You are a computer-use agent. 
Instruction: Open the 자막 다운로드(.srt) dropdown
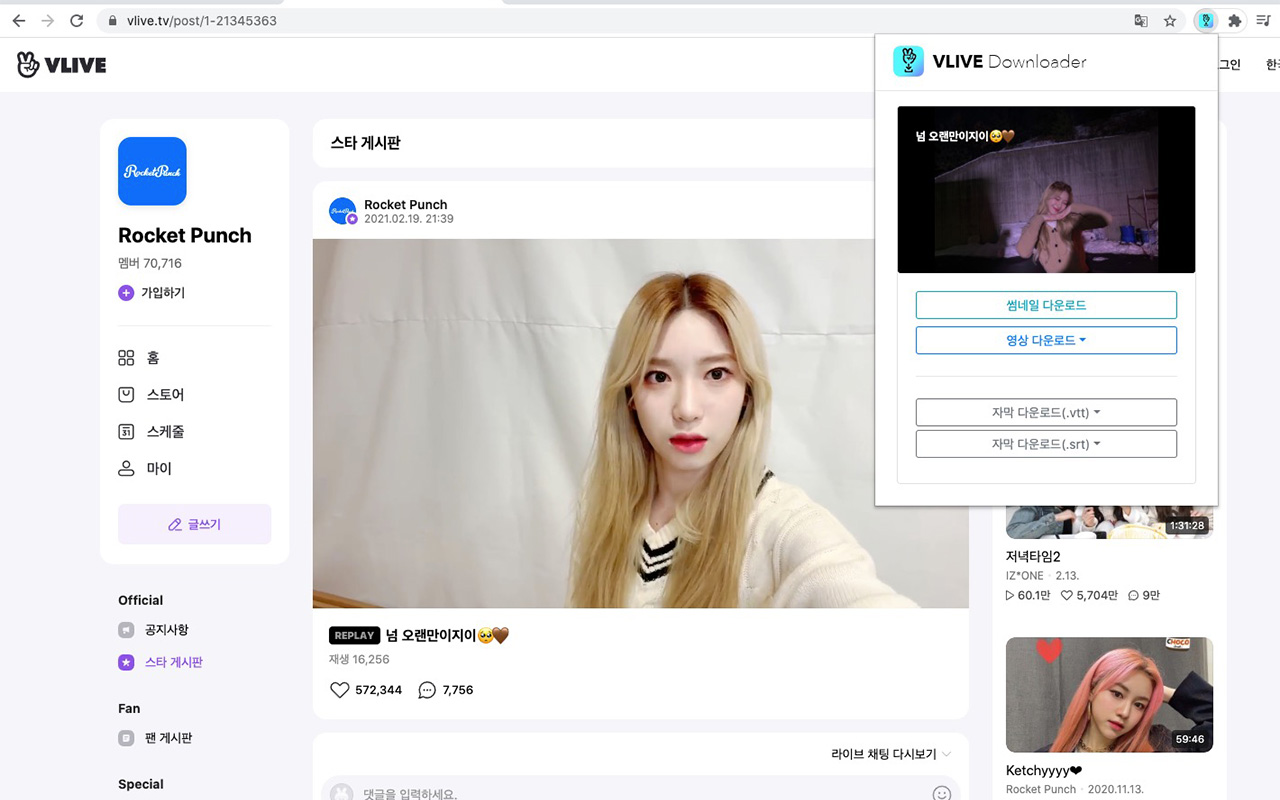pyautogui.click(x=1046, y=443)
